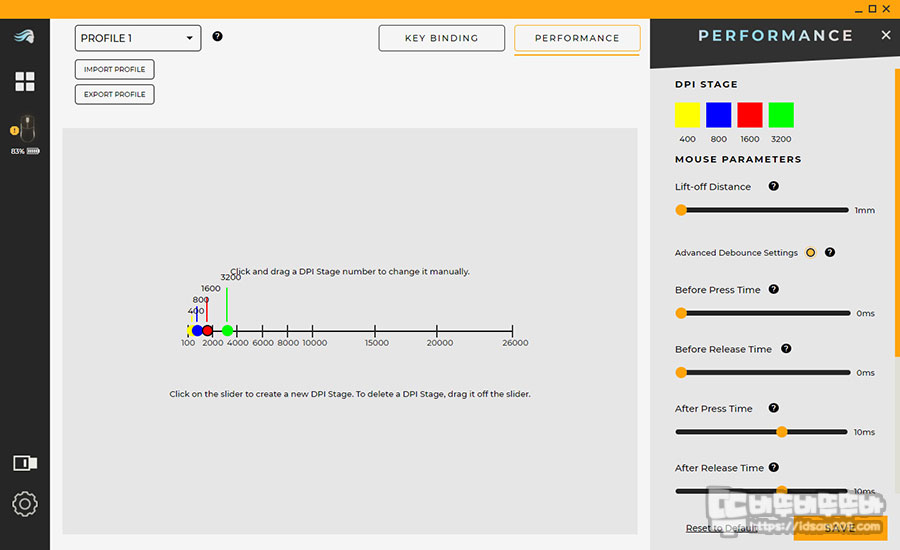Maximize the application window
The image size is (900, 550).
pyautogui.click(x=872, y=9)
